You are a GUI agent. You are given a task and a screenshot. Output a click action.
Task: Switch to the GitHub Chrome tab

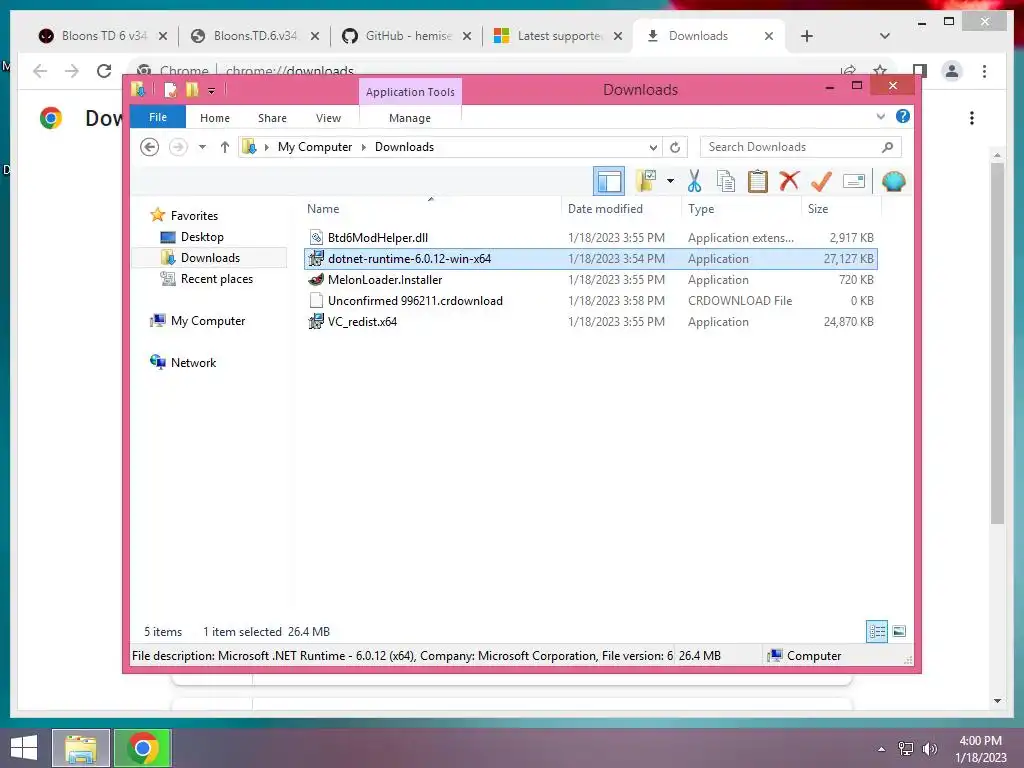407,36
